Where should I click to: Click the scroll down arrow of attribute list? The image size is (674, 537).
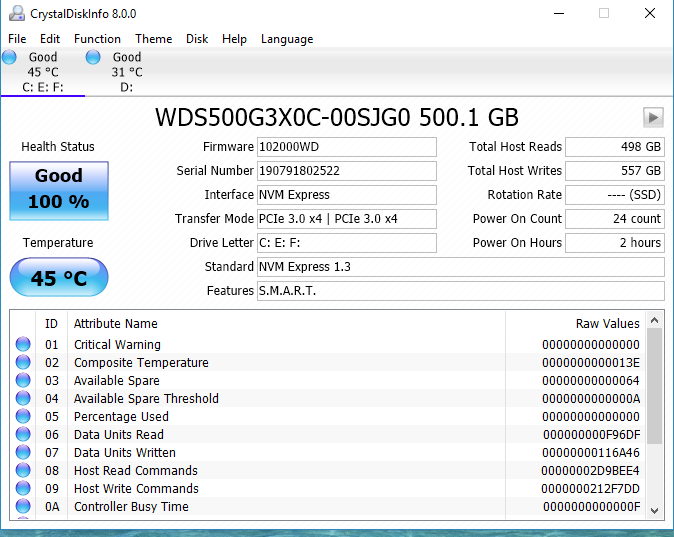pos(654,511)
